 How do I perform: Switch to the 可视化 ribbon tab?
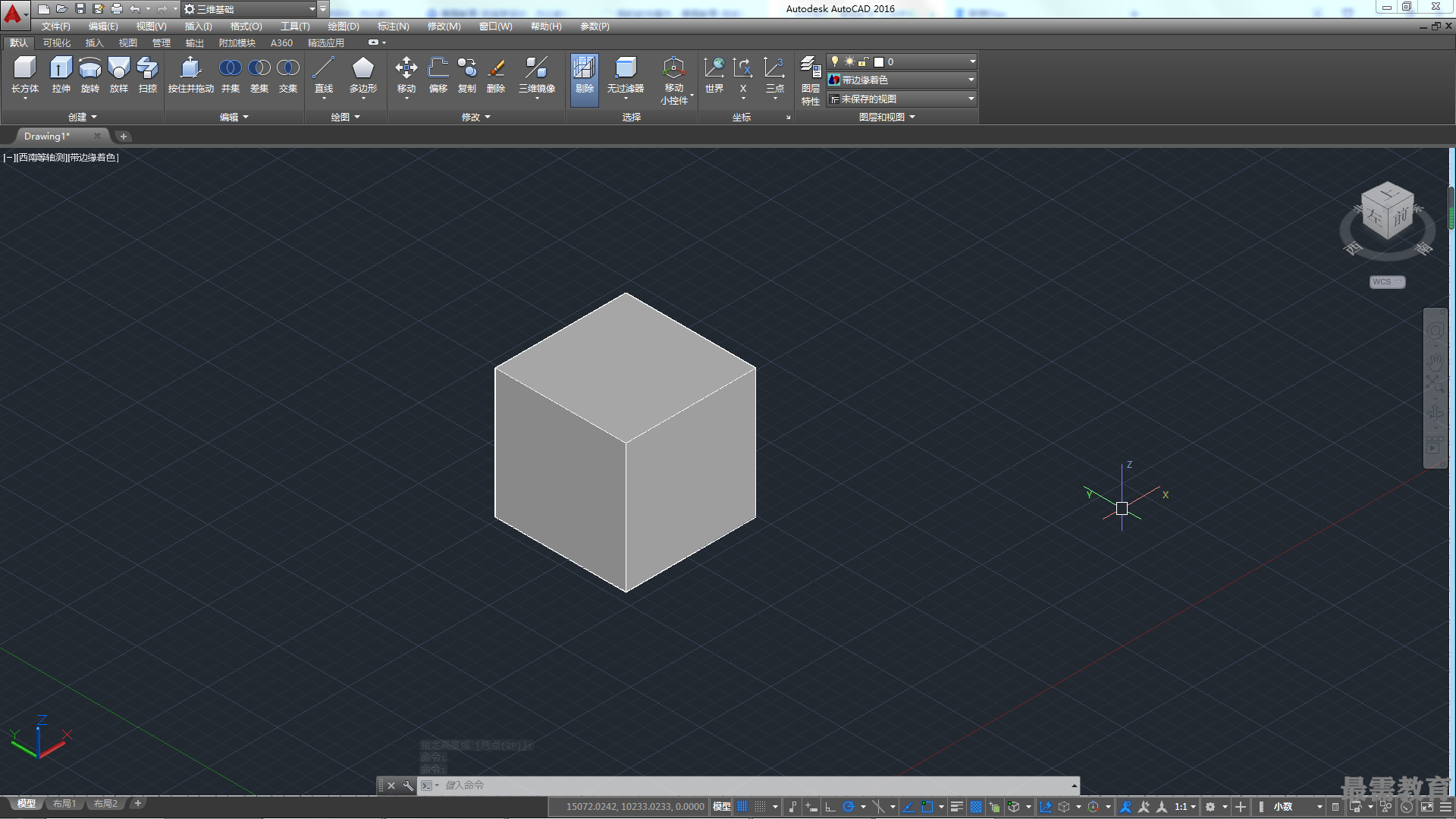click(57, 43)
